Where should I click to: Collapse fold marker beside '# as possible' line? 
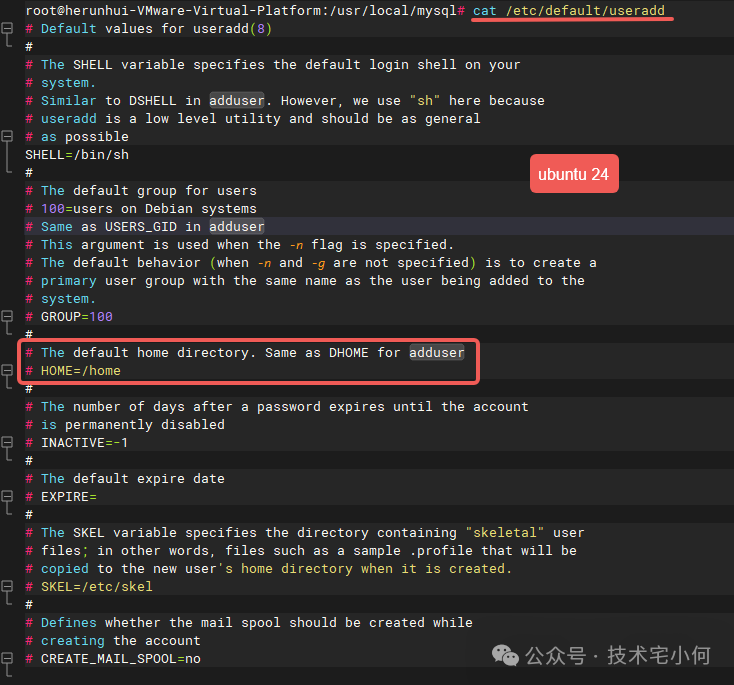[7, 136]
